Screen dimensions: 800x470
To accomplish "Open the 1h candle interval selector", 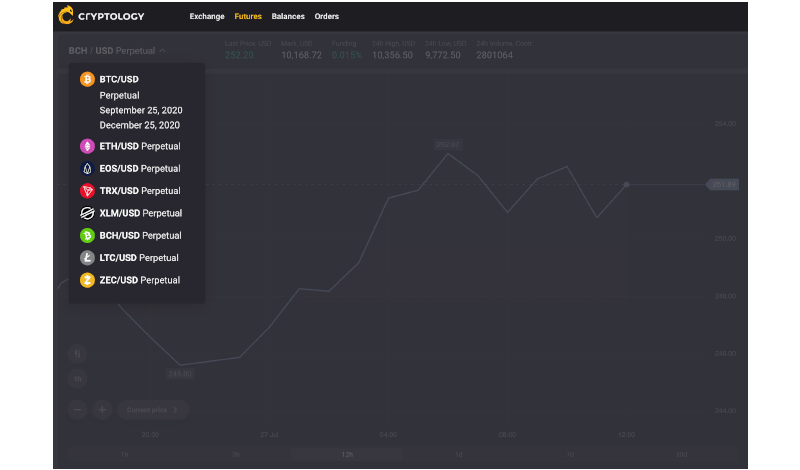I will (x=78, y=379).
